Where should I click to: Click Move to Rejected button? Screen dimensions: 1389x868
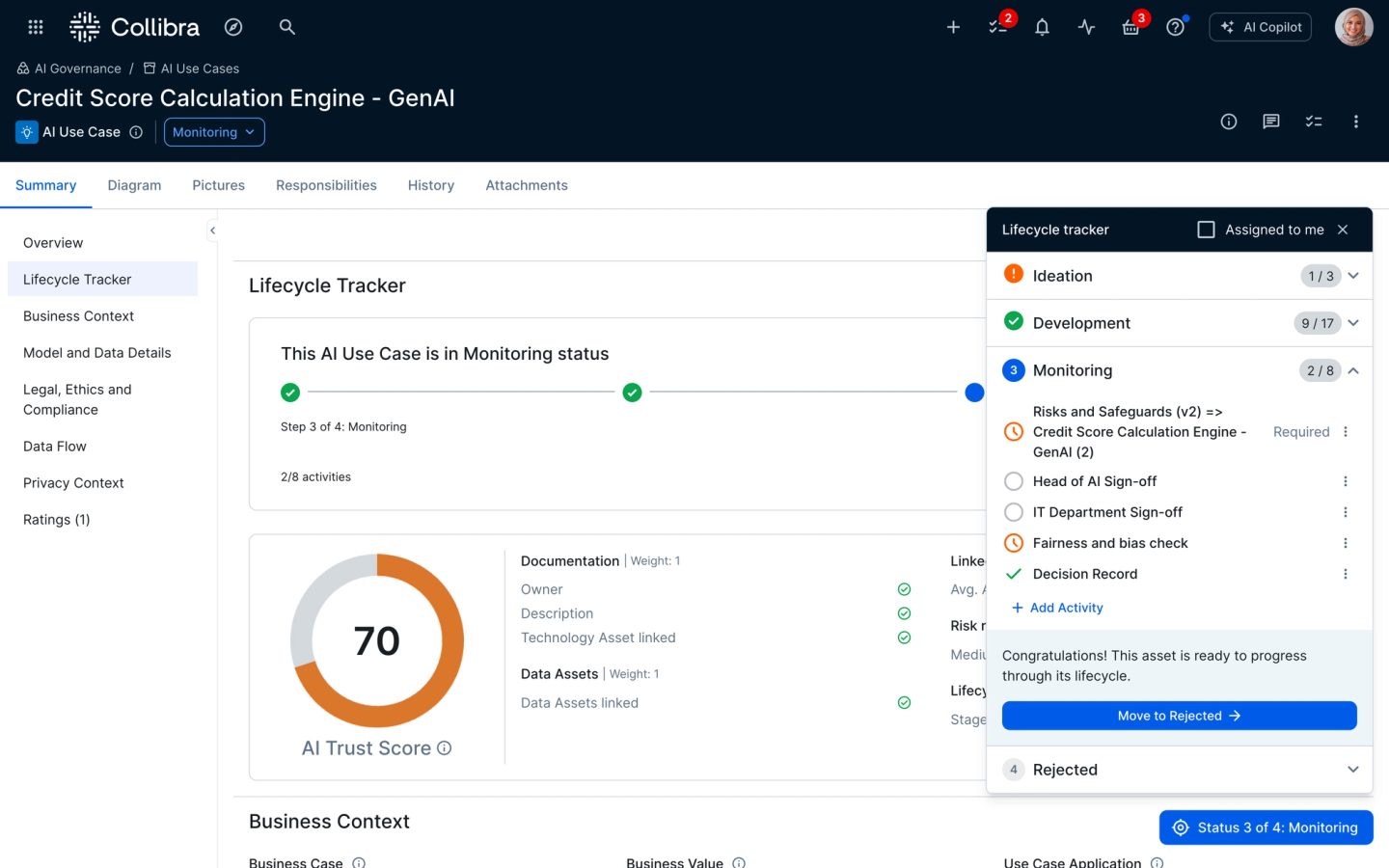pyautogui.click(x=1179, y=716)
